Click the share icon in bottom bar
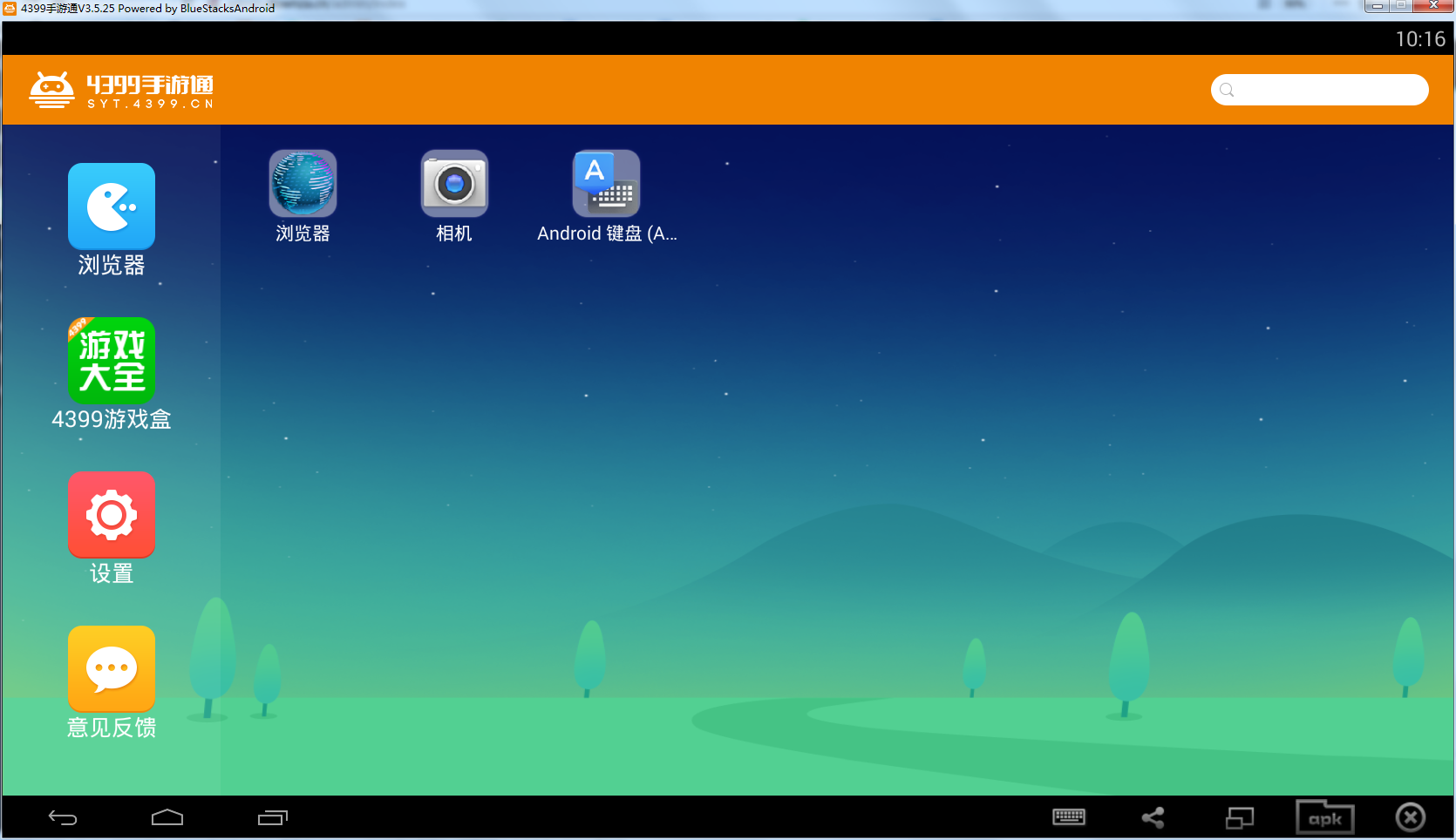This screenshot has height=840, width=1456. (1153, 817)
